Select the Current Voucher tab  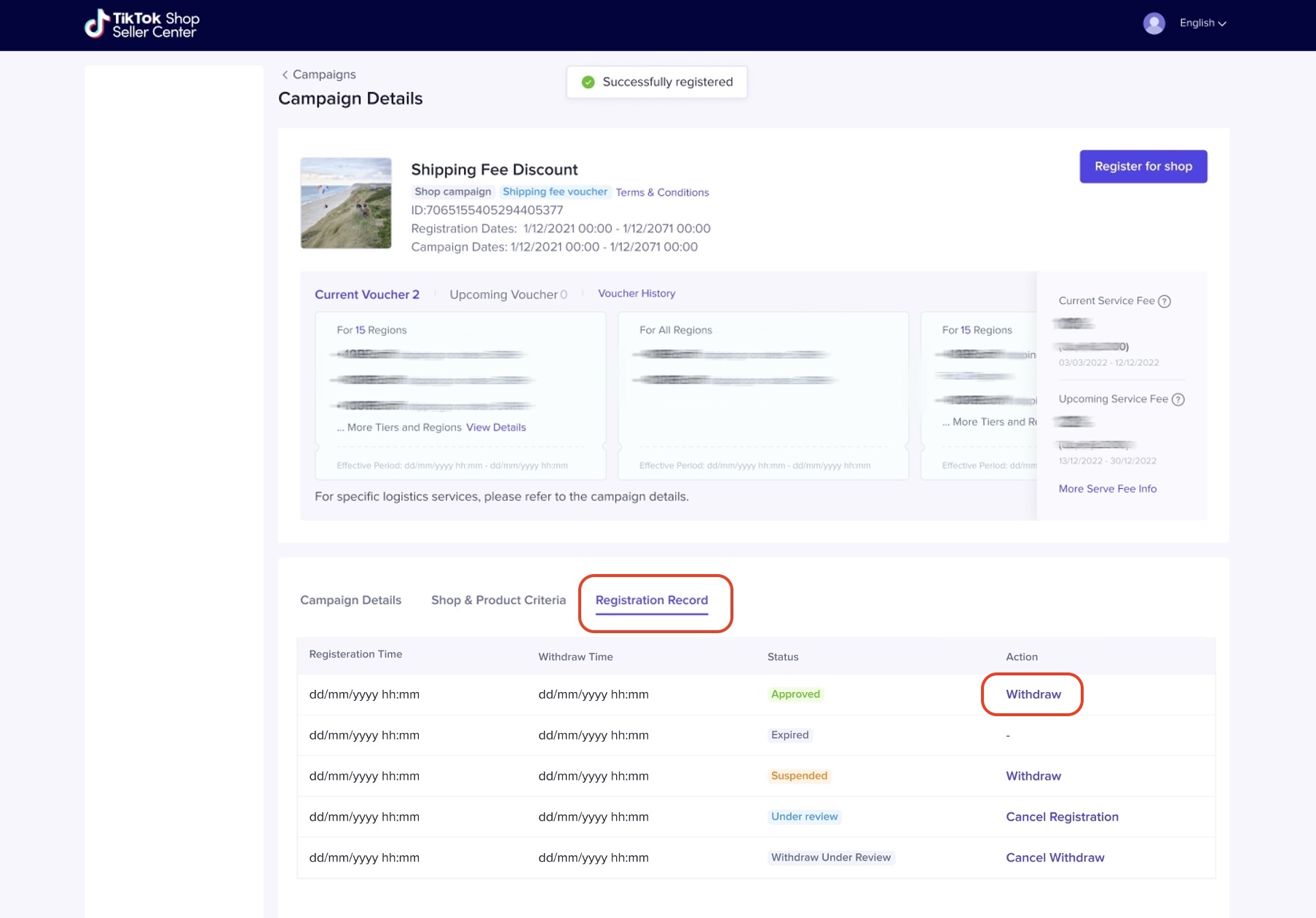tap(366, 295)
